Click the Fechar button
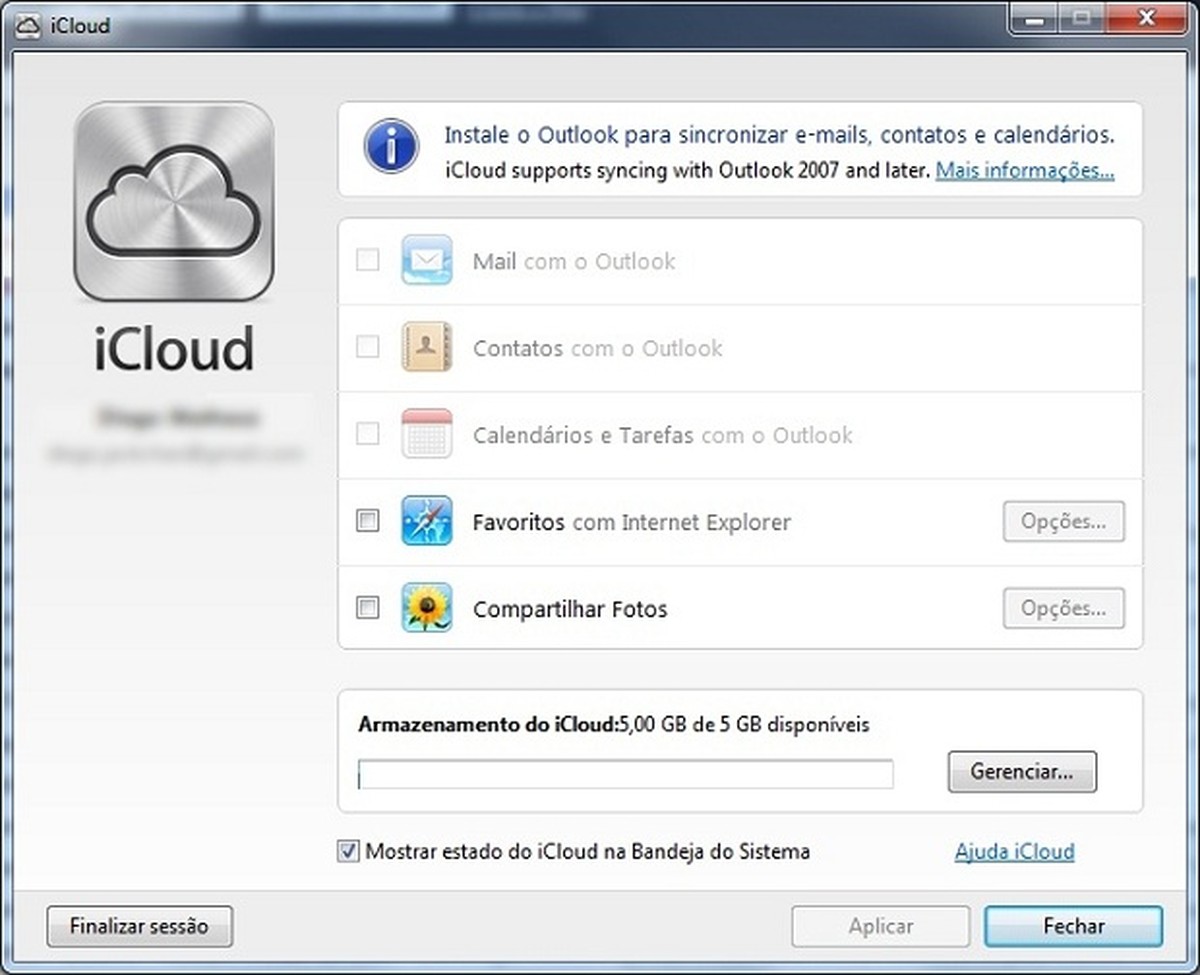This screenshot has width=1200, height=975. click(x=1074, y=927)
